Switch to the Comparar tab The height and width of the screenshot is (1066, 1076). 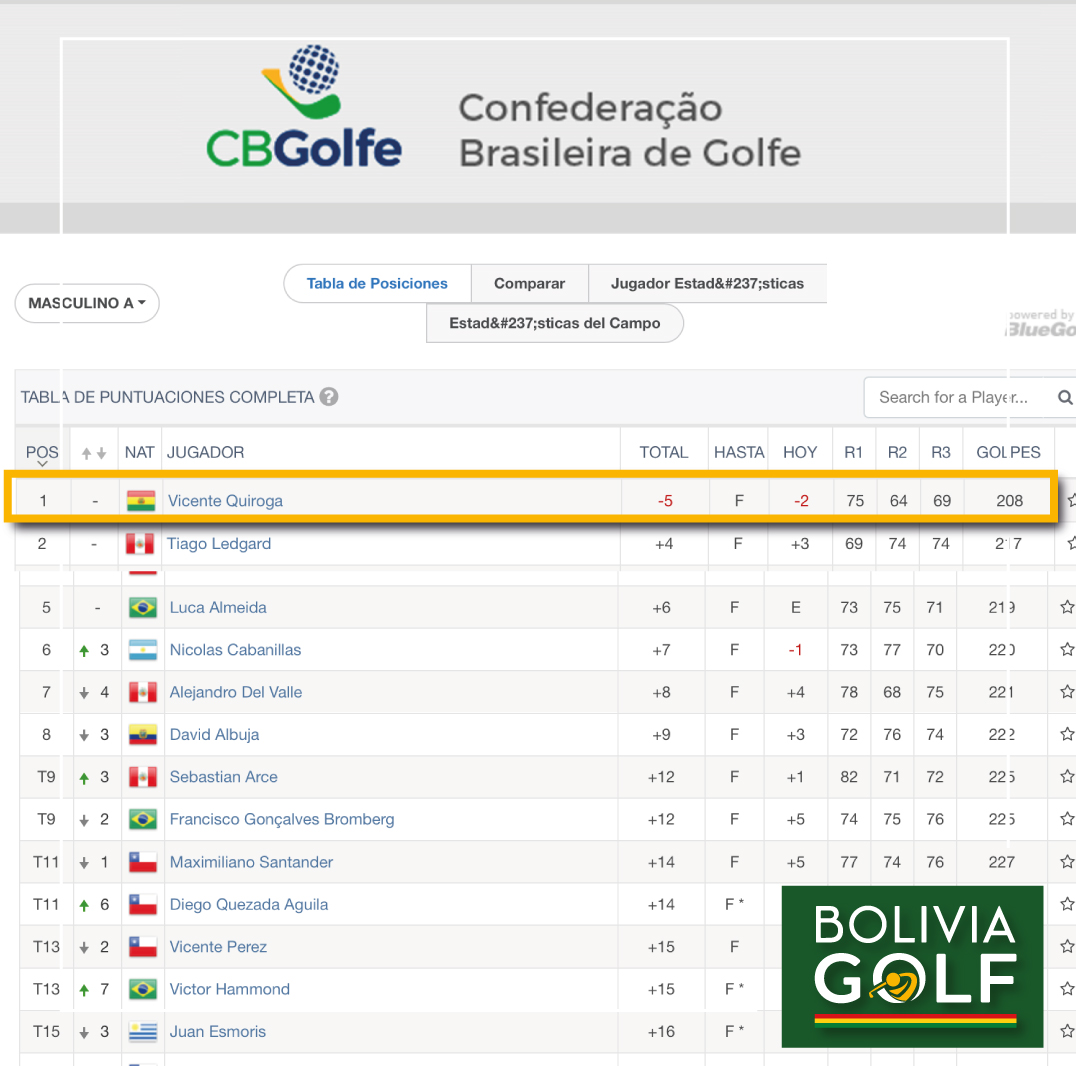pyautogui.click(x=529, y=283)
